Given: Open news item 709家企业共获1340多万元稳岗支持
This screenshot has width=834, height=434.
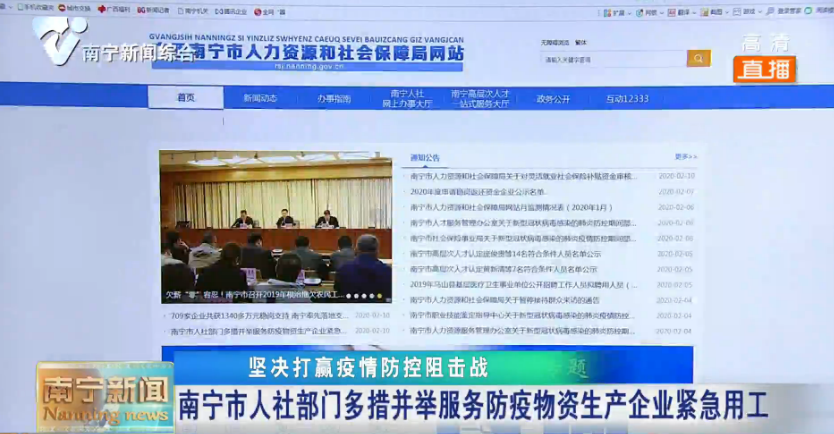Looking at the screenshot, I should [x=260, y=316].
